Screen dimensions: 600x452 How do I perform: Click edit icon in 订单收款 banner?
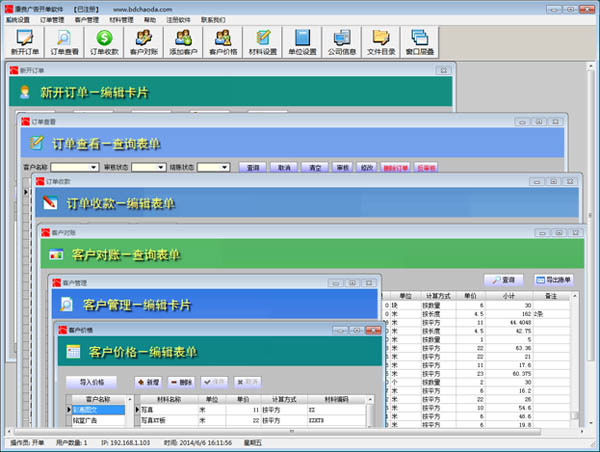pyautogui.click(x=50, y=202)
